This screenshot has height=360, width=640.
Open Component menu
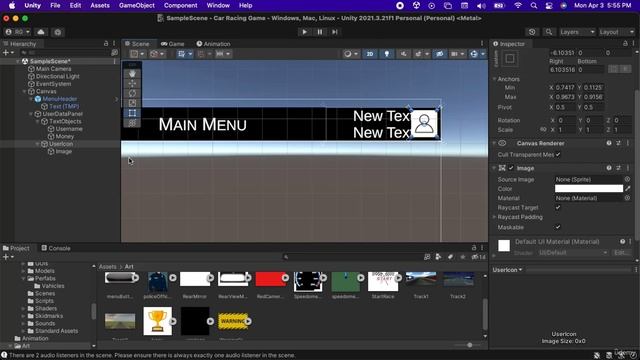[180, 6]
